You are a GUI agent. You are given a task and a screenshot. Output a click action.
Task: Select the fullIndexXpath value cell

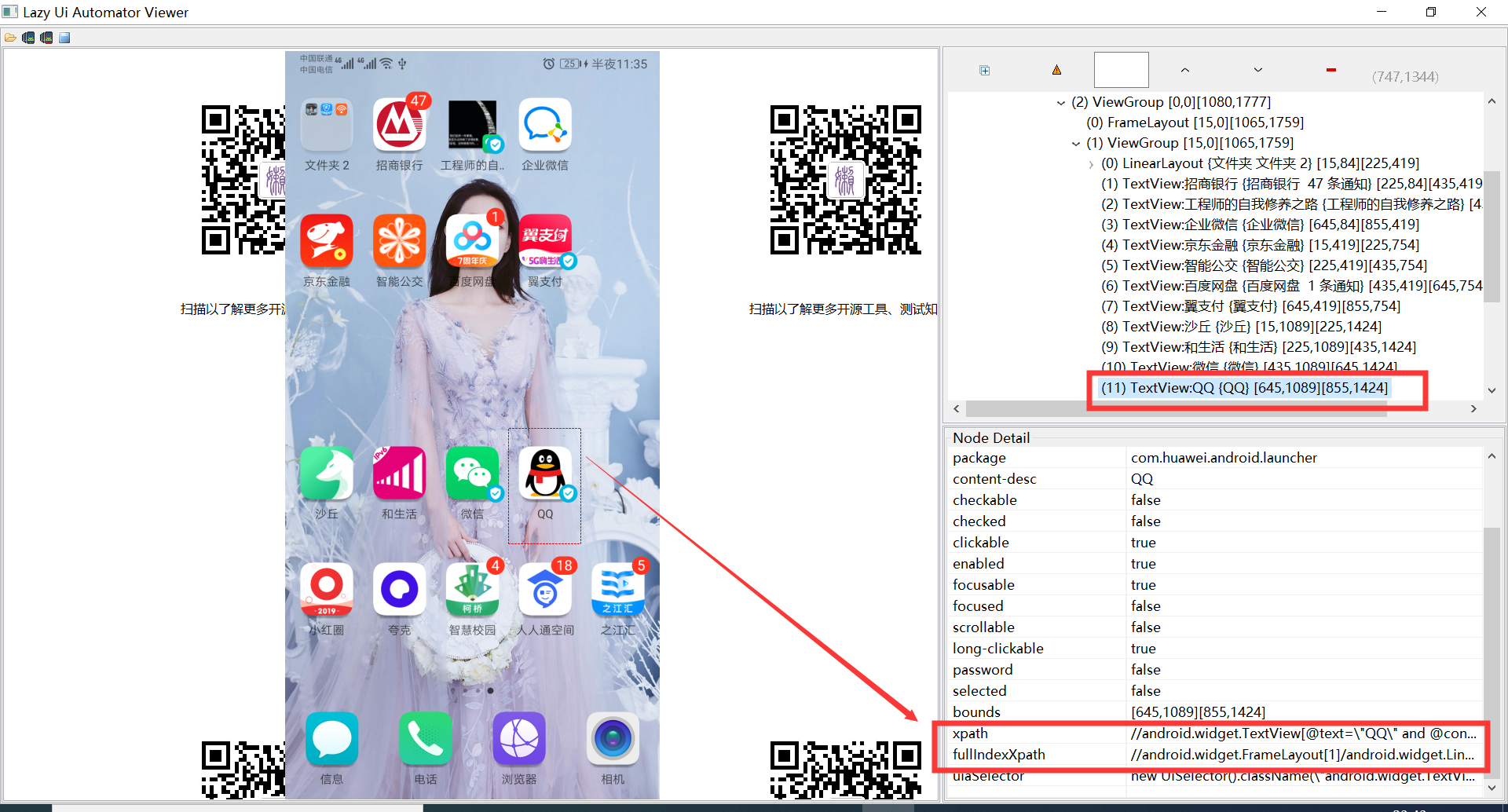click(x=1304, y=755)
